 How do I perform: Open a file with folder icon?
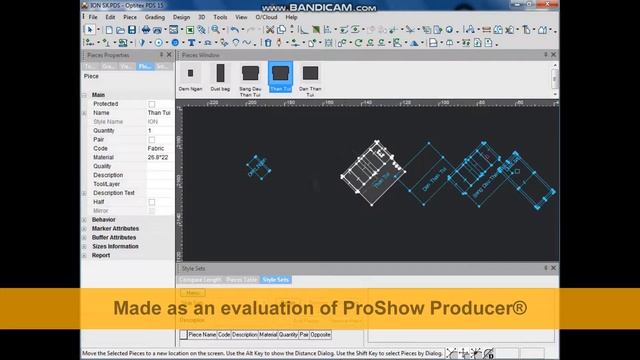click(x=120, y=30)
